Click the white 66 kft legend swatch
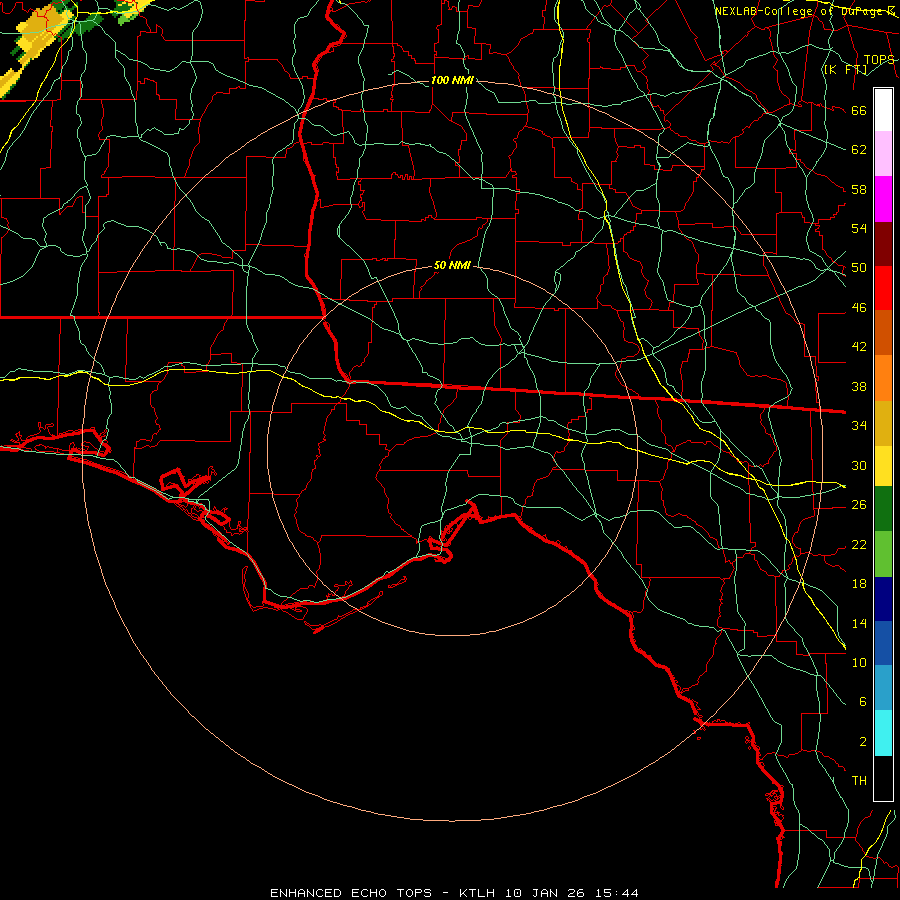Screen dimensions: 900x900 [883, 110]
